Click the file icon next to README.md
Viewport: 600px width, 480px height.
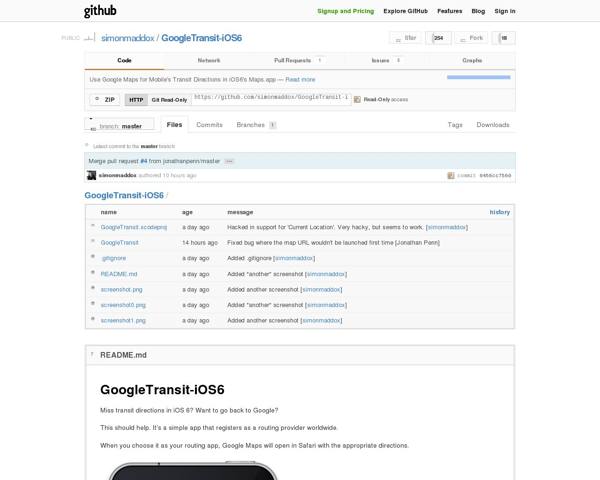92,273
